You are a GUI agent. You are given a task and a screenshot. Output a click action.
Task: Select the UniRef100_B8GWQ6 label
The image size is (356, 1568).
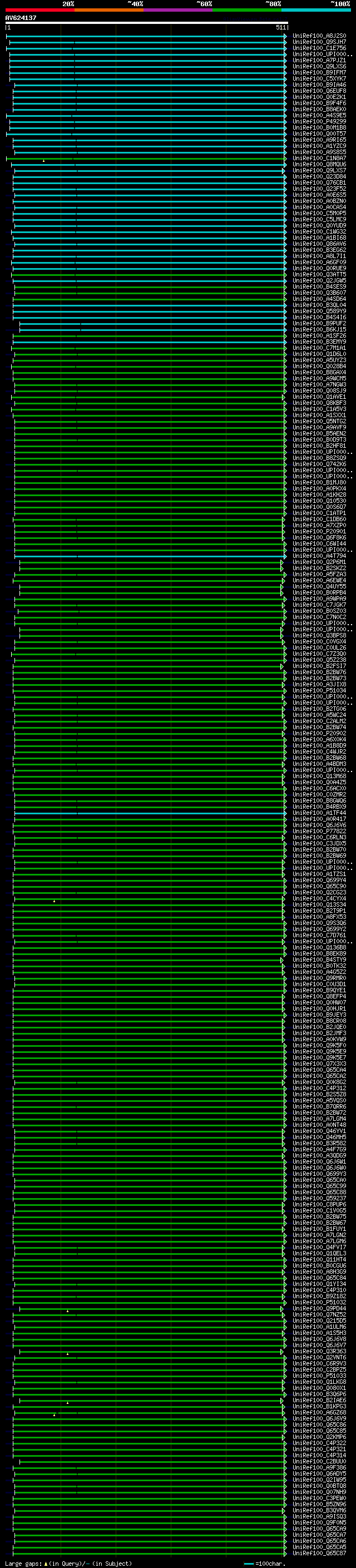[x=319, y=801]
